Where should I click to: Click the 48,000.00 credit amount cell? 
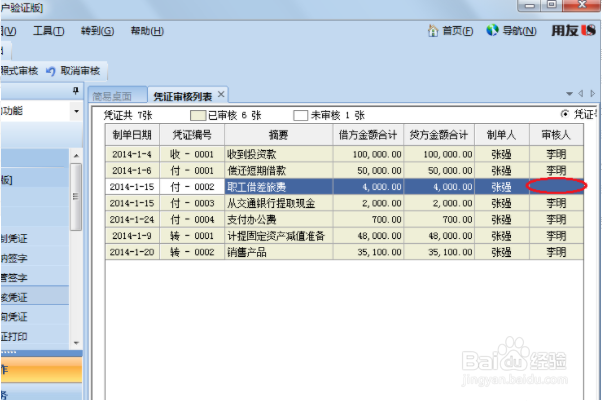(439, 235)
